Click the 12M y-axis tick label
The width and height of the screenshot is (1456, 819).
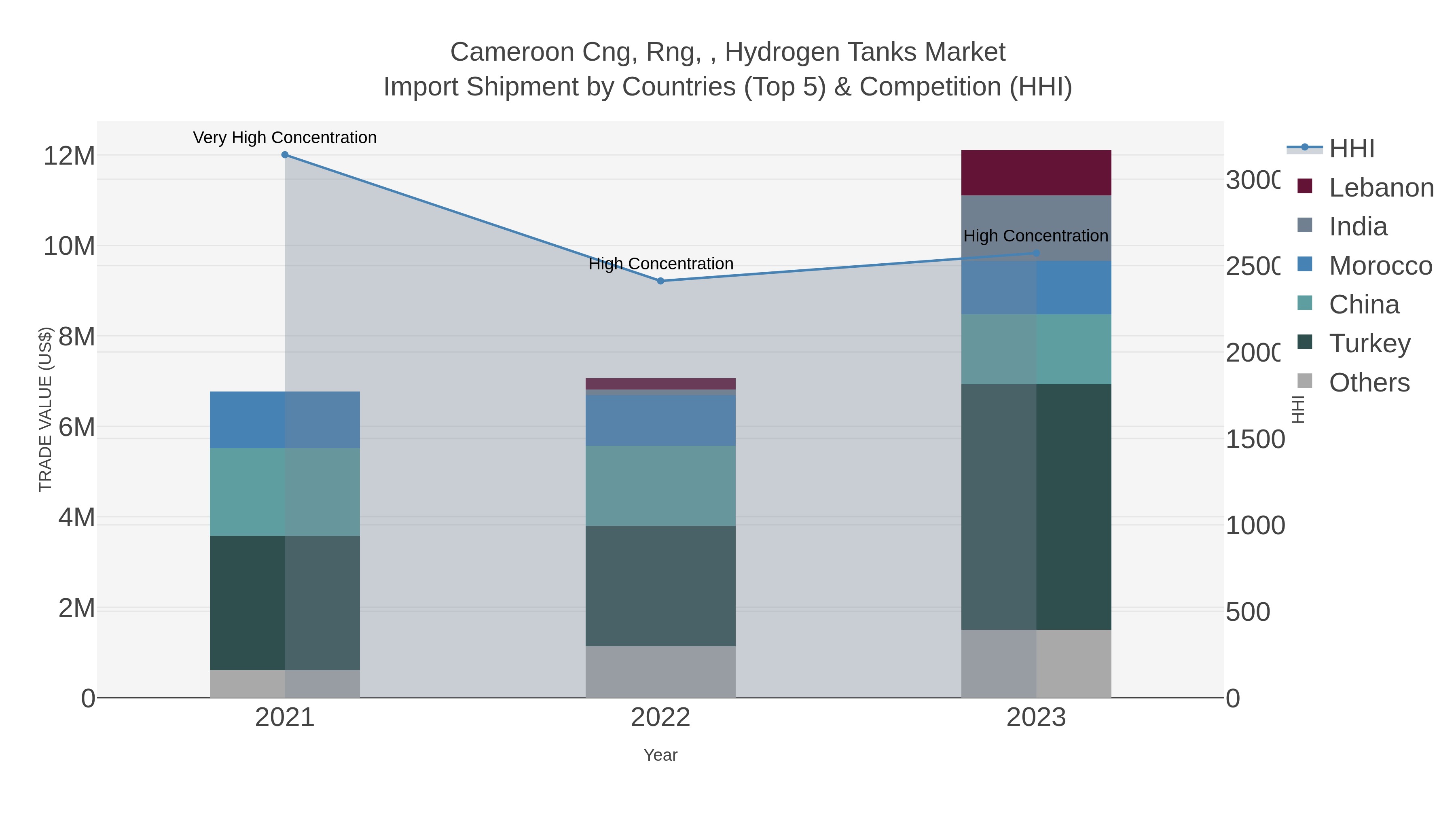pyautogui.click(x=70, y=155)
